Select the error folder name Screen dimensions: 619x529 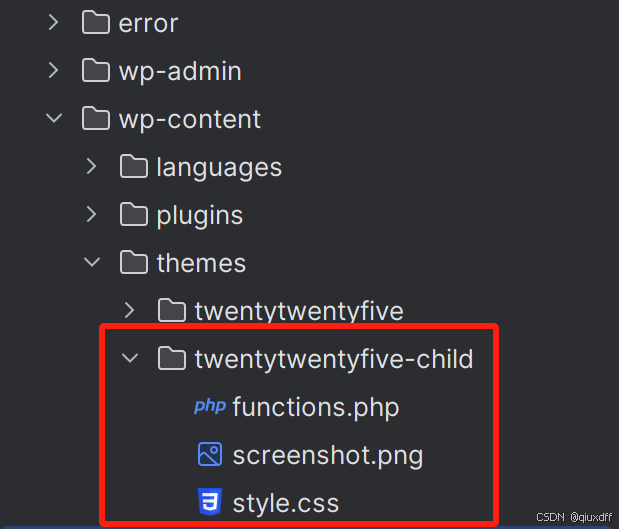[148, 23]
